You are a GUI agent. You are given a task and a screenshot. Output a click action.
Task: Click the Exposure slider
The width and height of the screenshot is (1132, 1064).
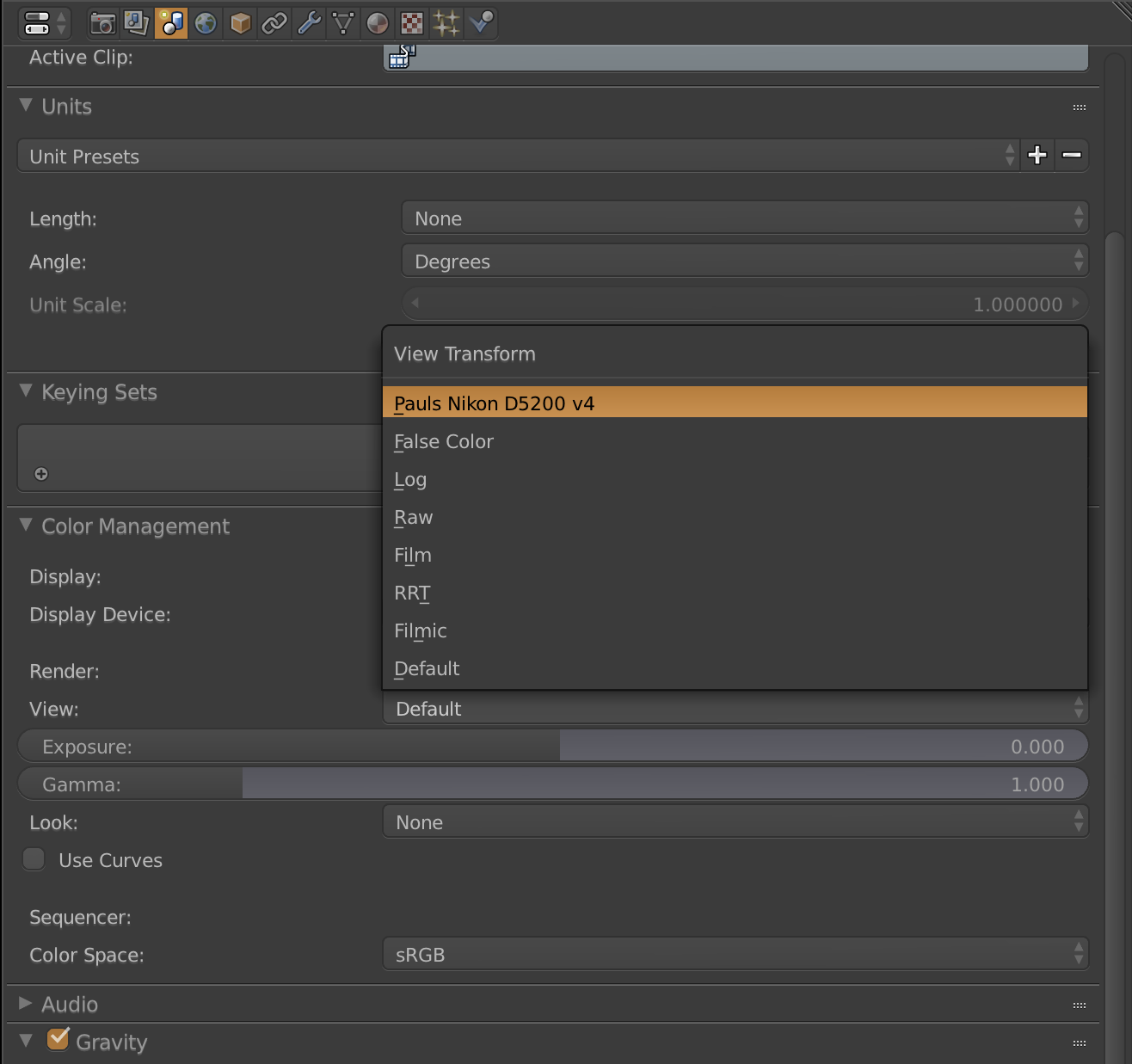553,746
